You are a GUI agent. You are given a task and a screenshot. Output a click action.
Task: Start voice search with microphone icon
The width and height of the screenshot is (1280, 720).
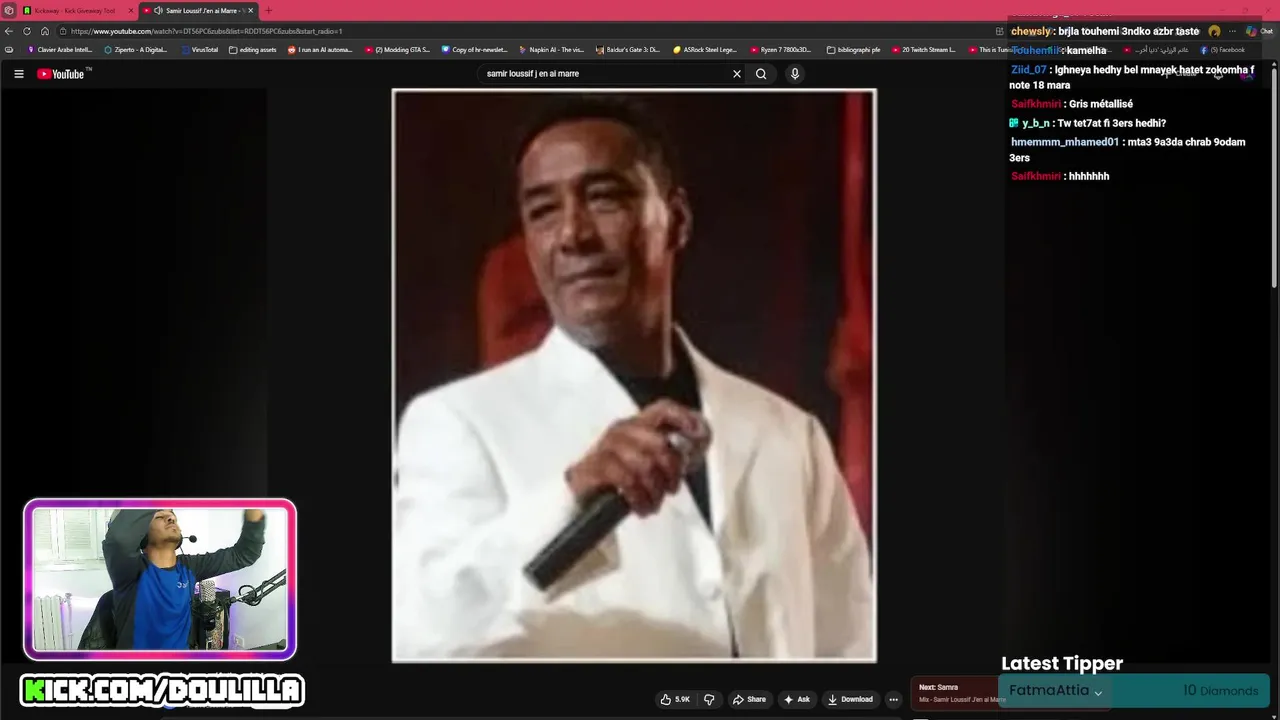(795, 74)
